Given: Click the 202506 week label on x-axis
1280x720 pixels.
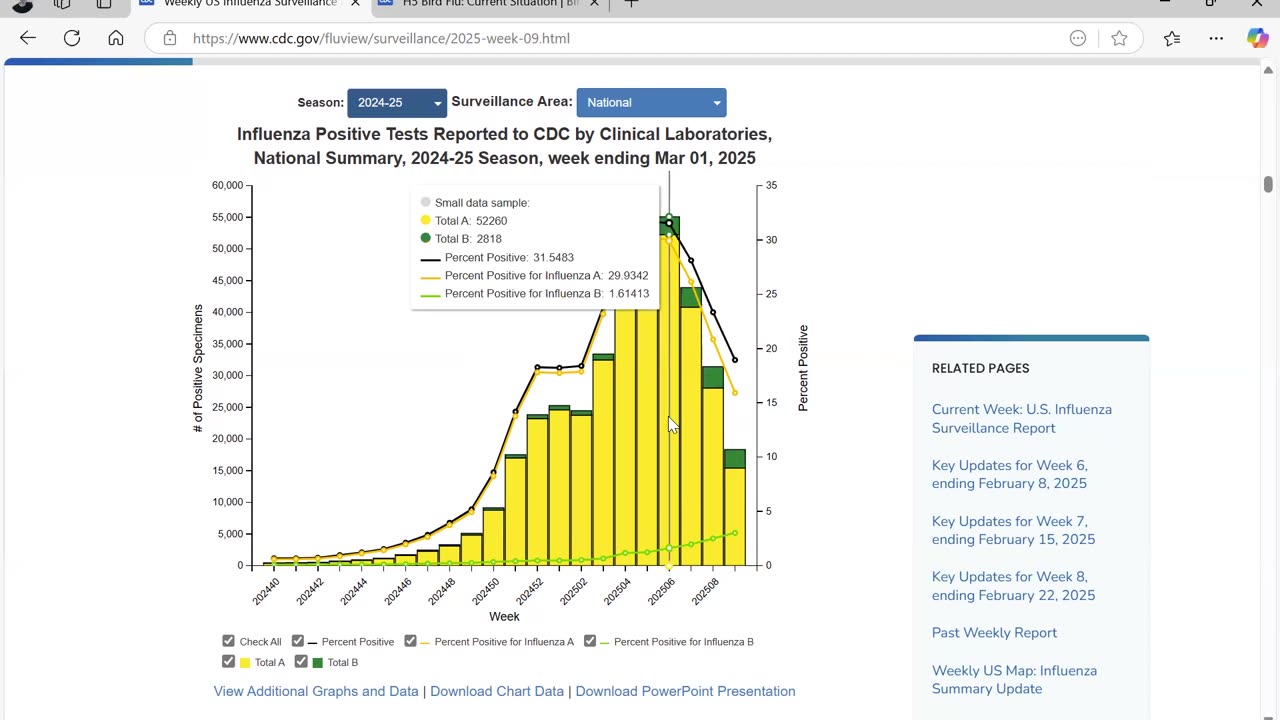Looking at the screenshot, I should click(x=662, y=591).
